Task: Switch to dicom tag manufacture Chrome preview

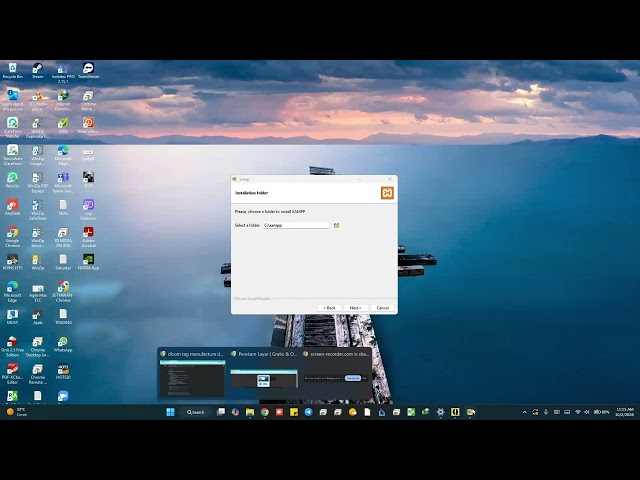Action: pyautogui.click(x=192, y=374)
